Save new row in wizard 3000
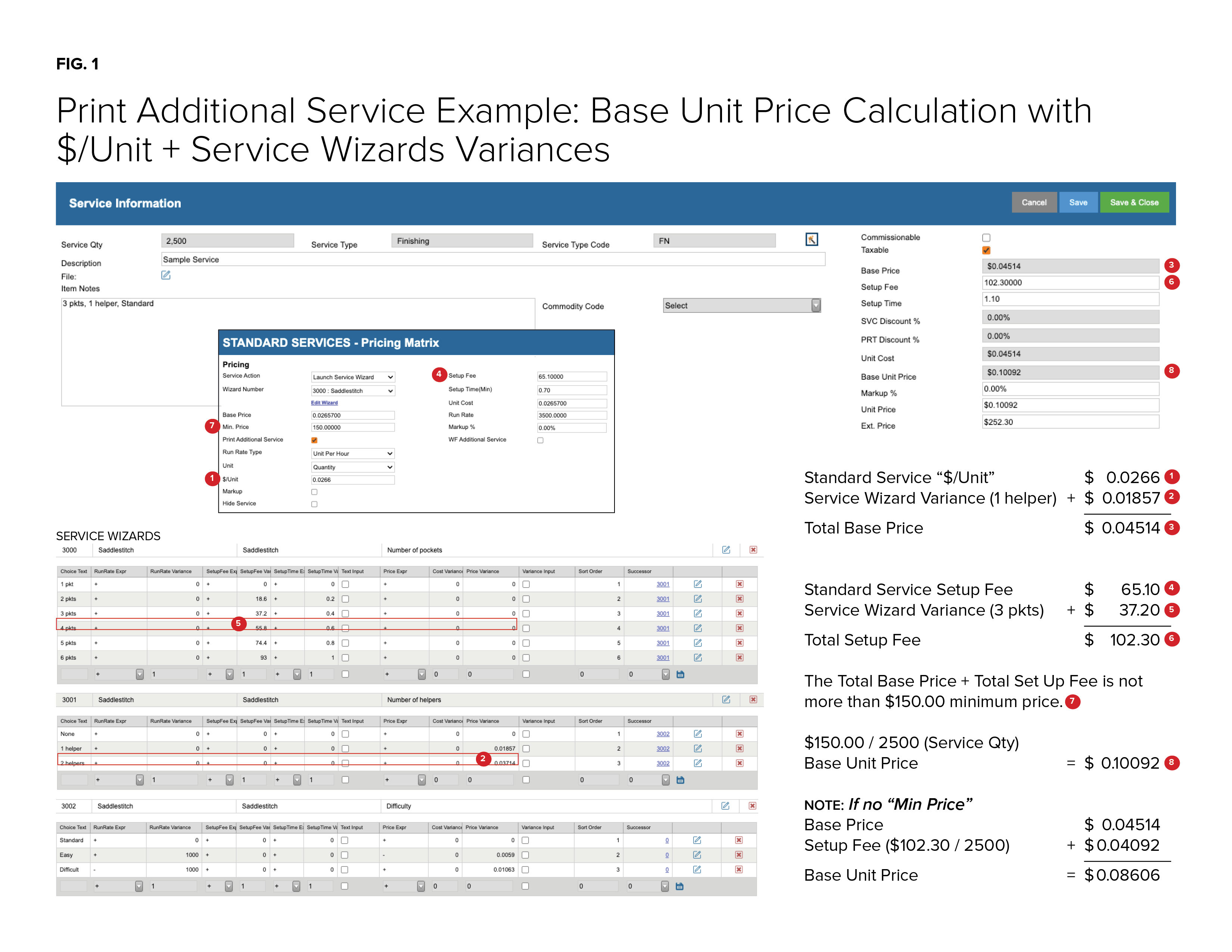The height and width of the screenshot is (952, 1232). tap(680, 674)
